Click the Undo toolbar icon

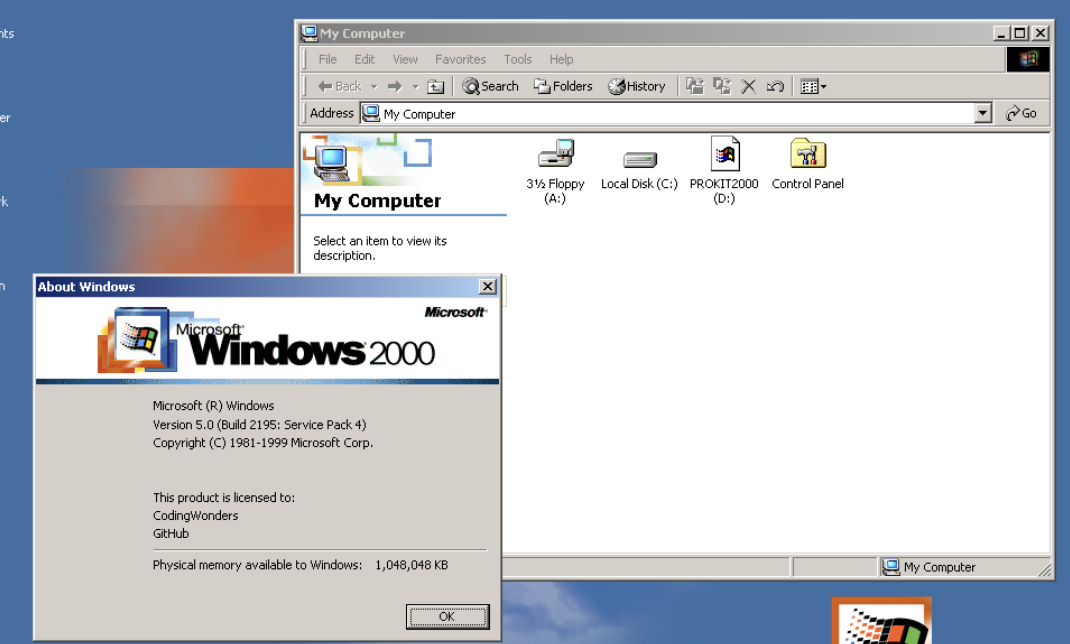click(775, 87)
